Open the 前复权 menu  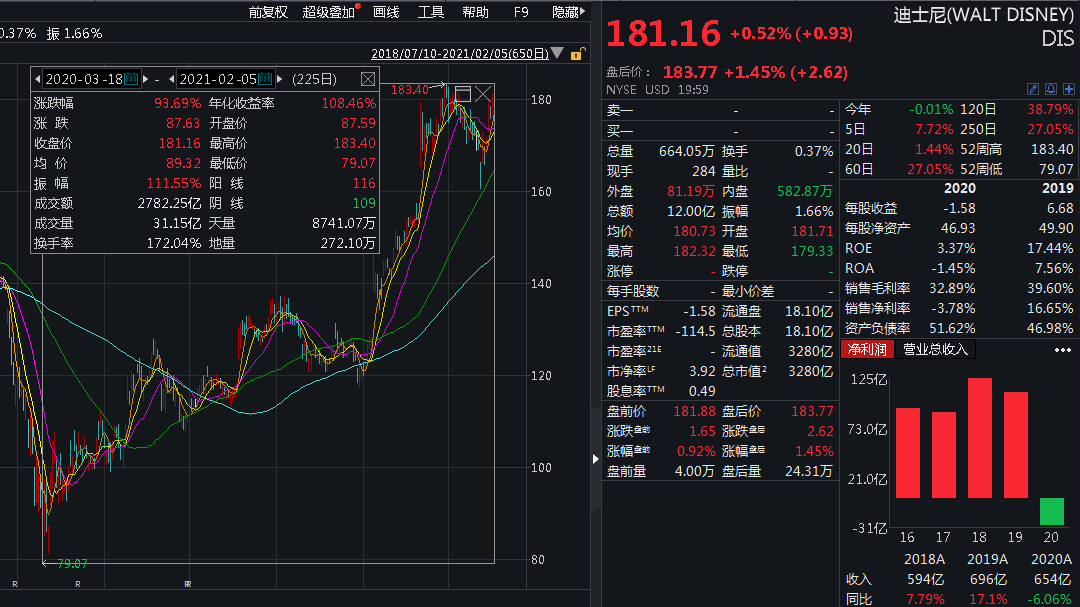pyautogui.click(x=268, y=12)
